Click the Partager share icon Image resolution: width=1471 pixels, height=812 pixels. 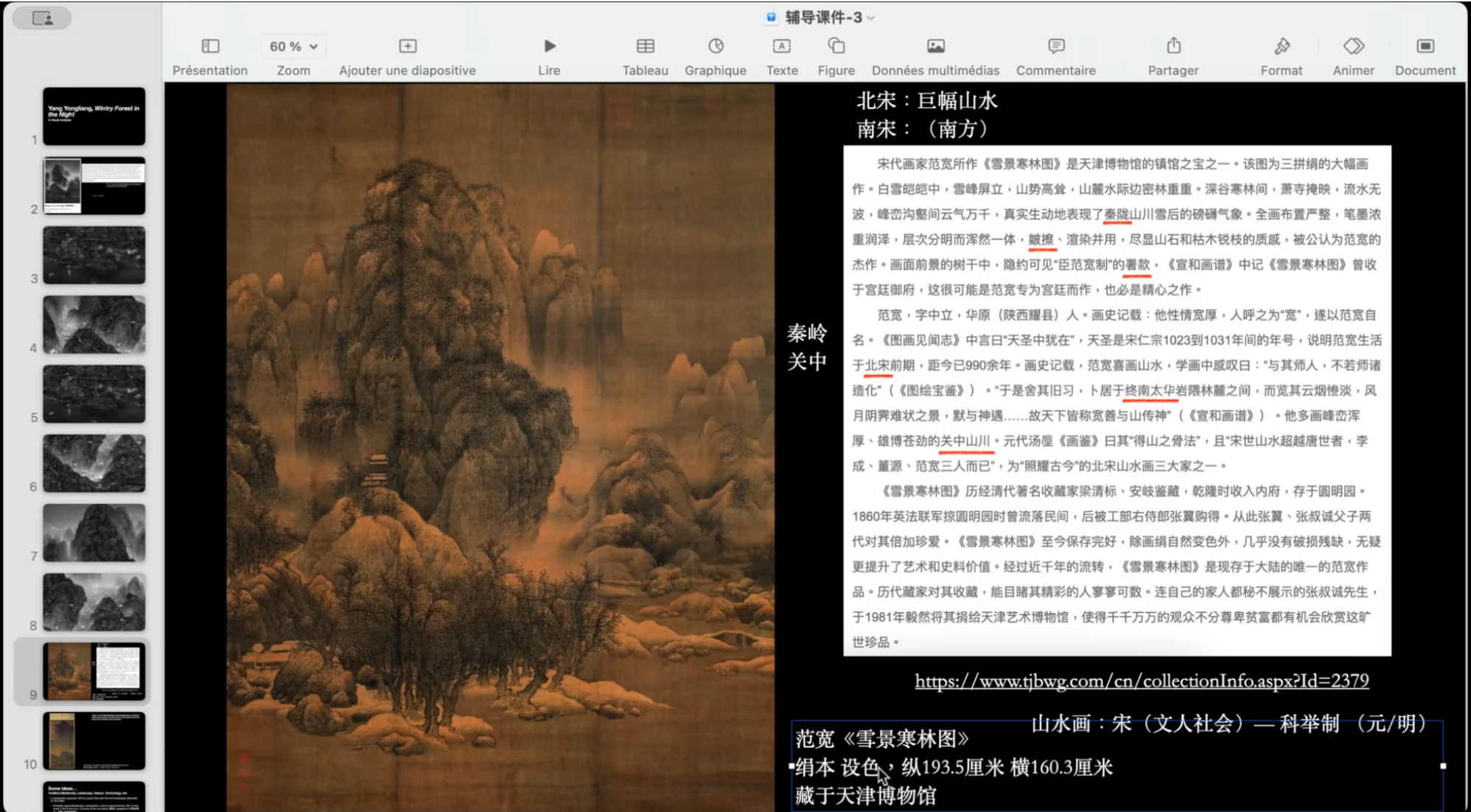tap(1173, 46)
